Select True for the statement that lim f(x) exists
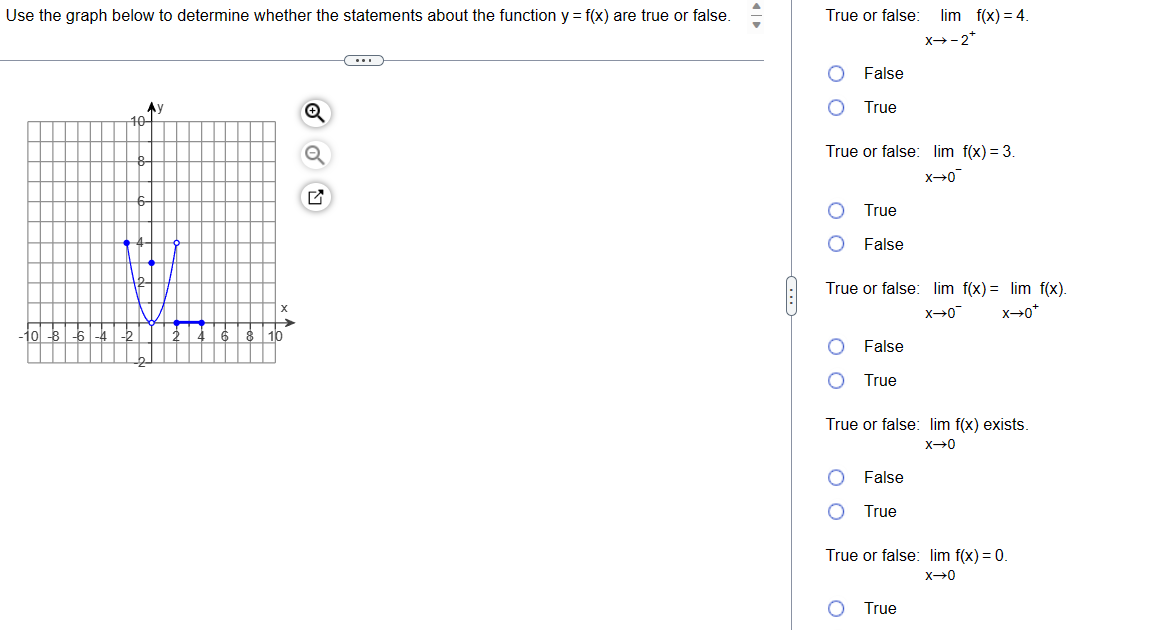 click(x=836, y=511)
